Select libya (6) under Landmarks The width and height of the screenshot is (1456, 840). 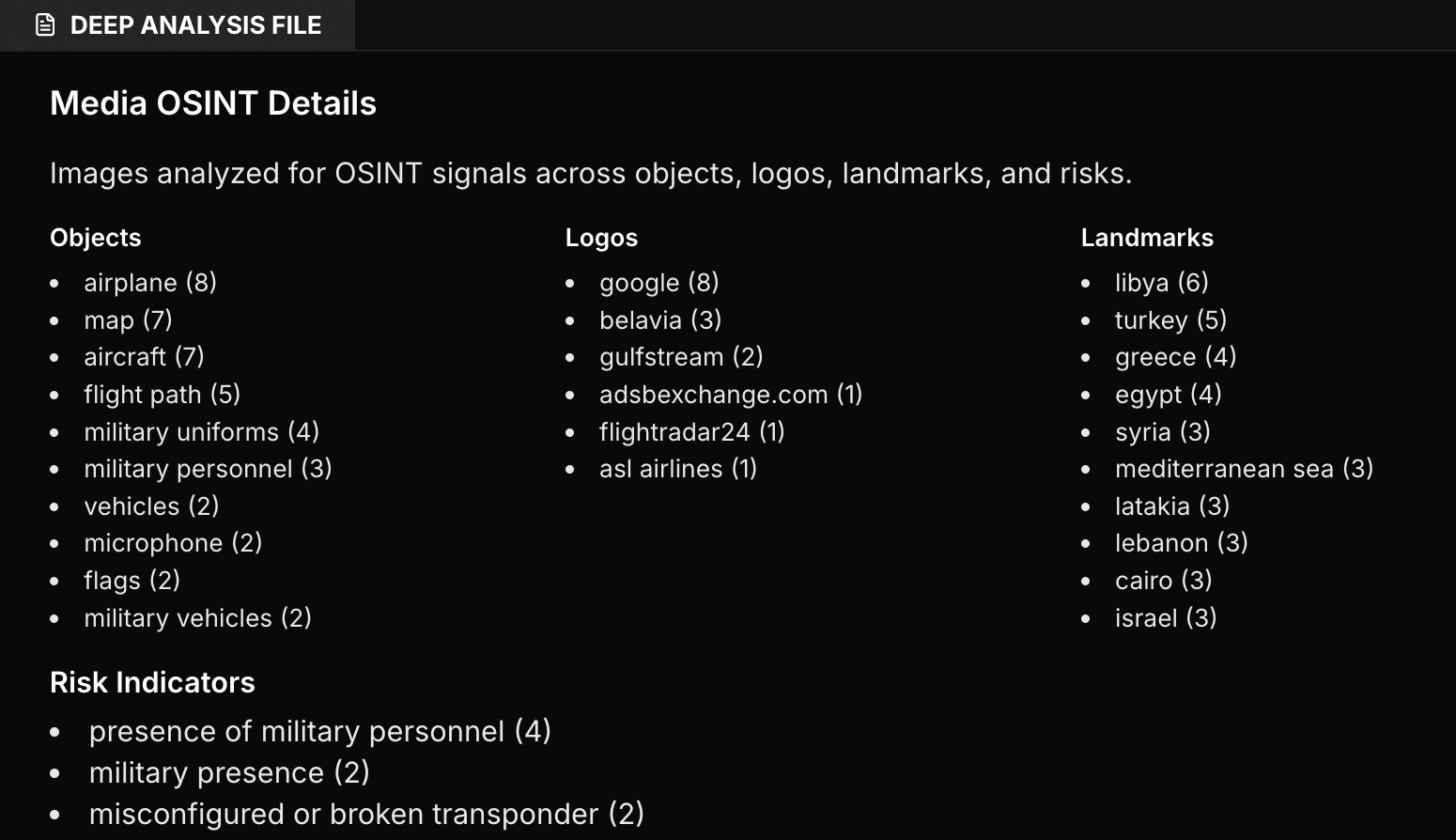[1162, 283]
